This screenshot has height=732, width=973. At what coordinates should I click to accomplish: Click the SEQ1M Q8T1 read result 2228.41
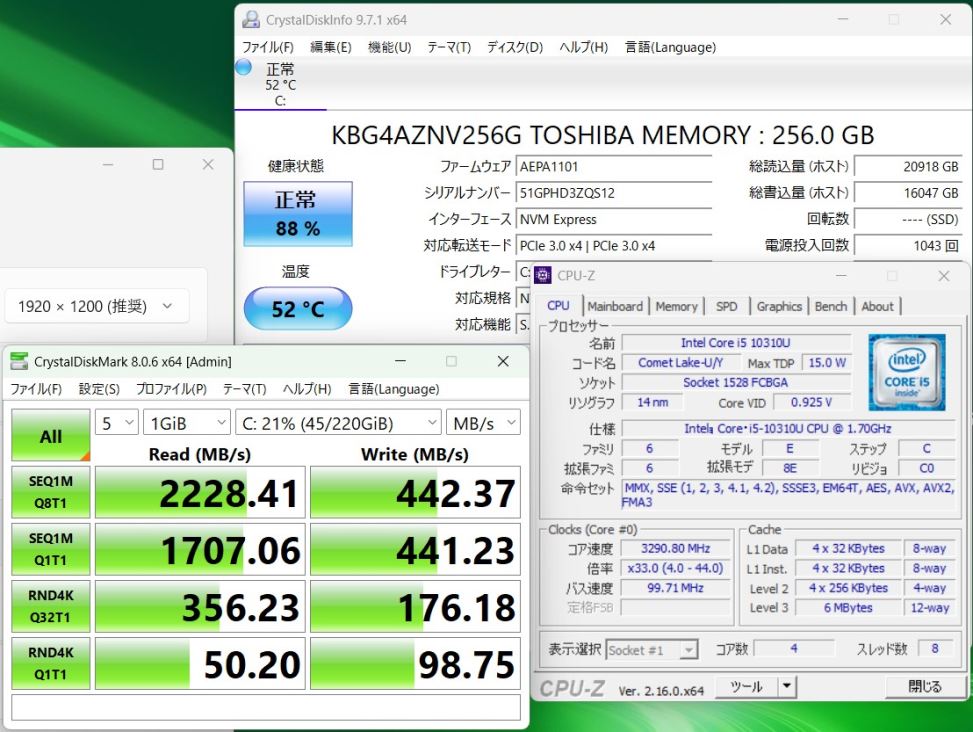pos(200,492)
